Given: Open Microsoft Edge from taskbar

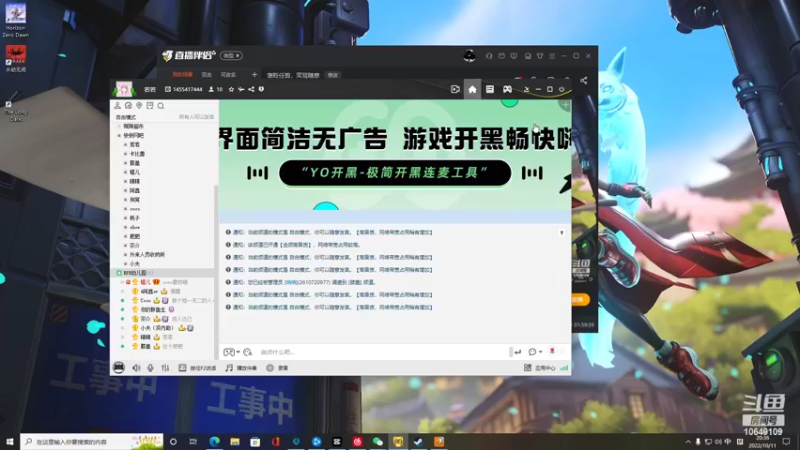Looking at the screenshot, I should 214,441.
